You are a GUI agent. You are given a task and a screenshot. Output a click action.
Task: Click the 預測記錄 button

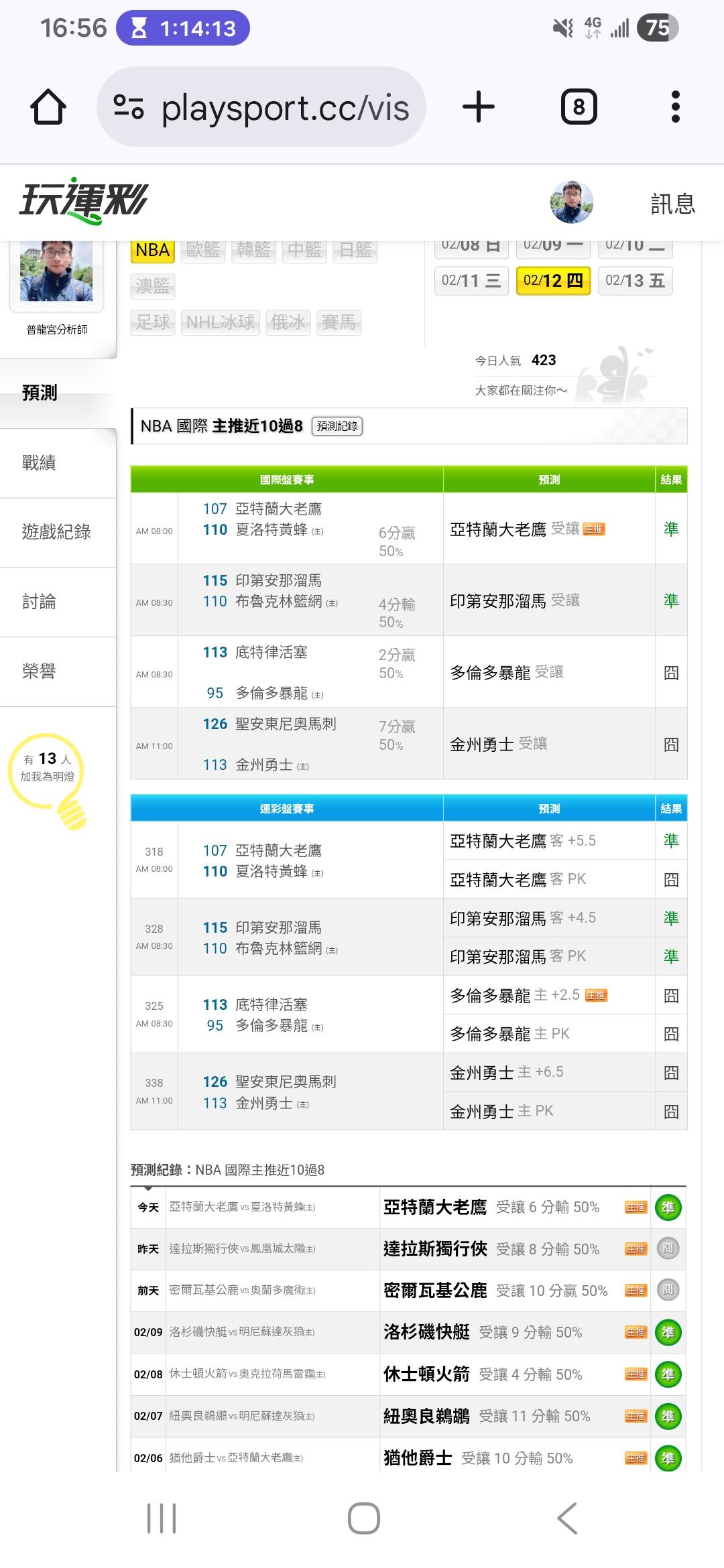[337, 426]
